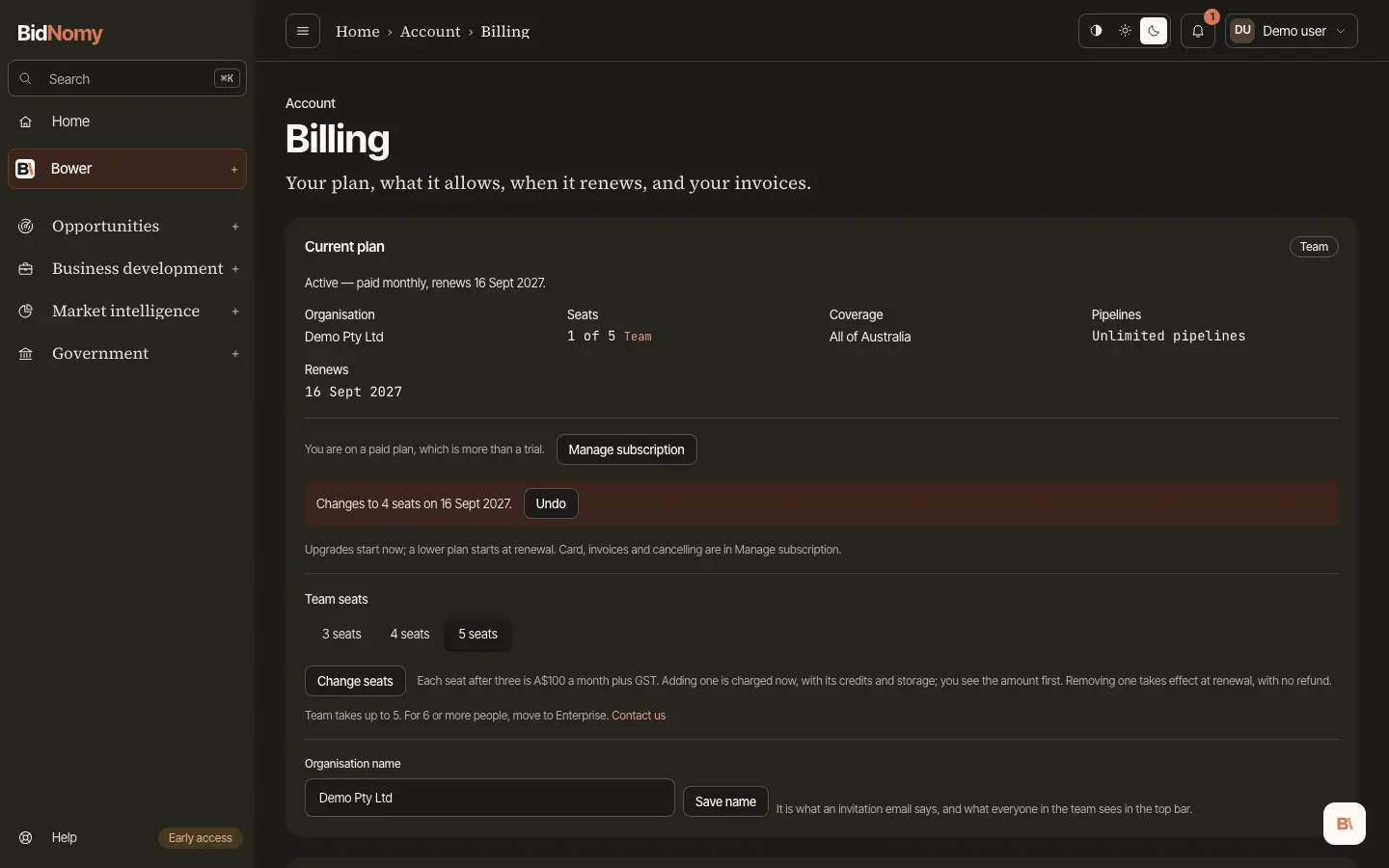This screenshot has height=868, width=1389.
Task: Undo the seat change
Action: coord(551,503)
